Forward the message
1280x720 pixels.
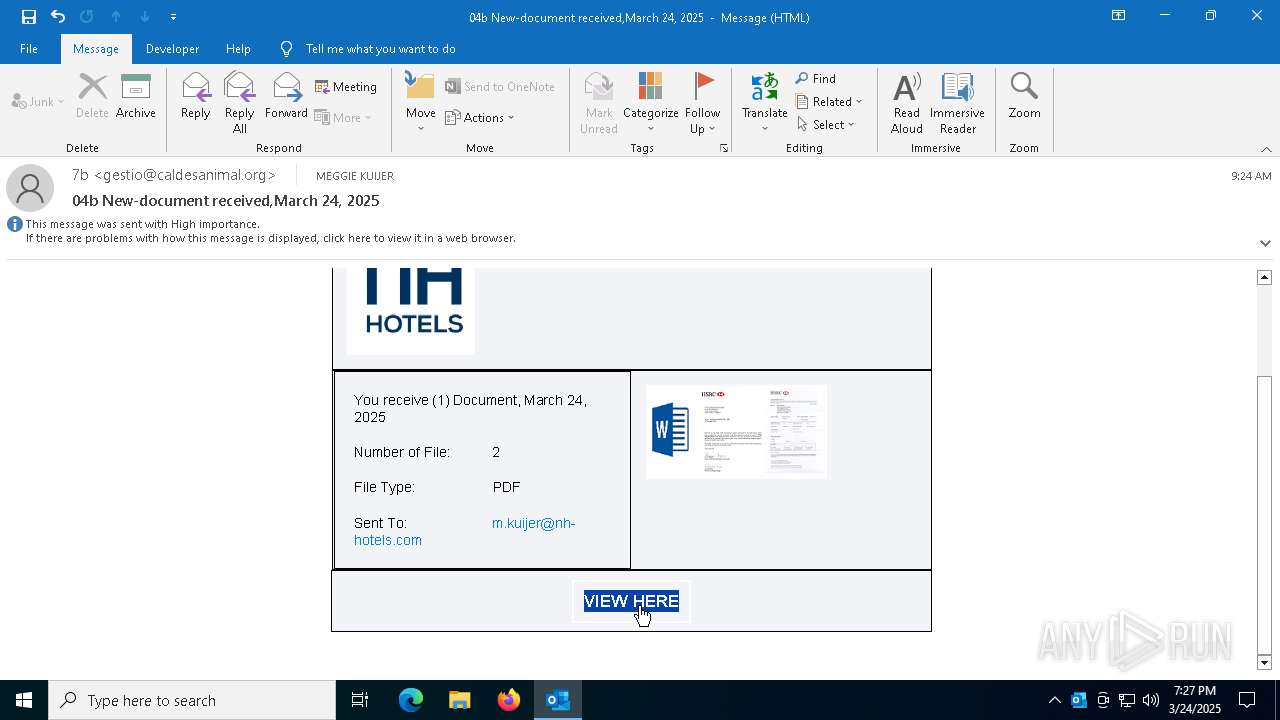[286, 98]
